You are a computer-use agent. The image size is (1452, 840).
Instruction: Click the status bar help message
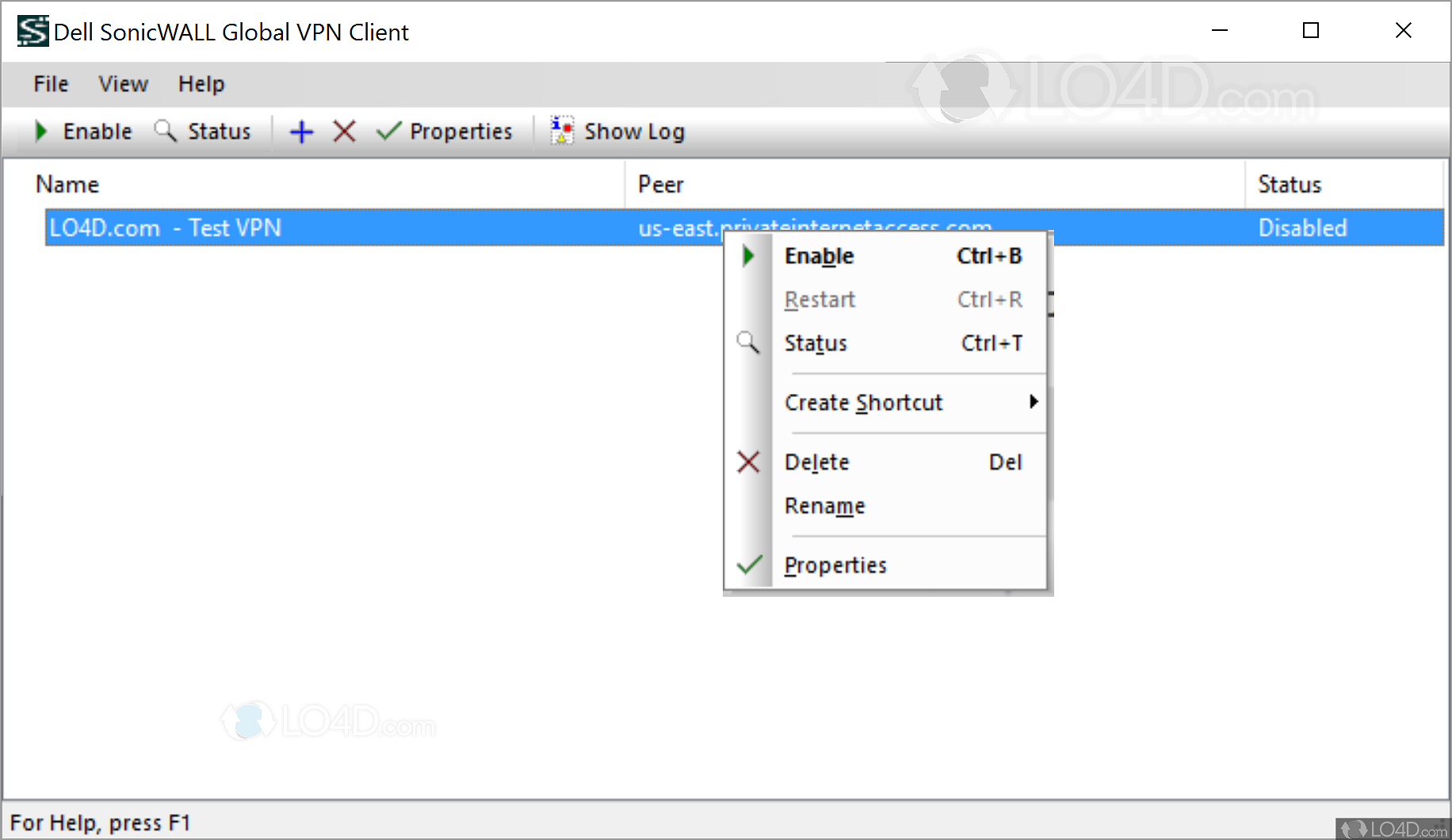[x=101, y=823]
